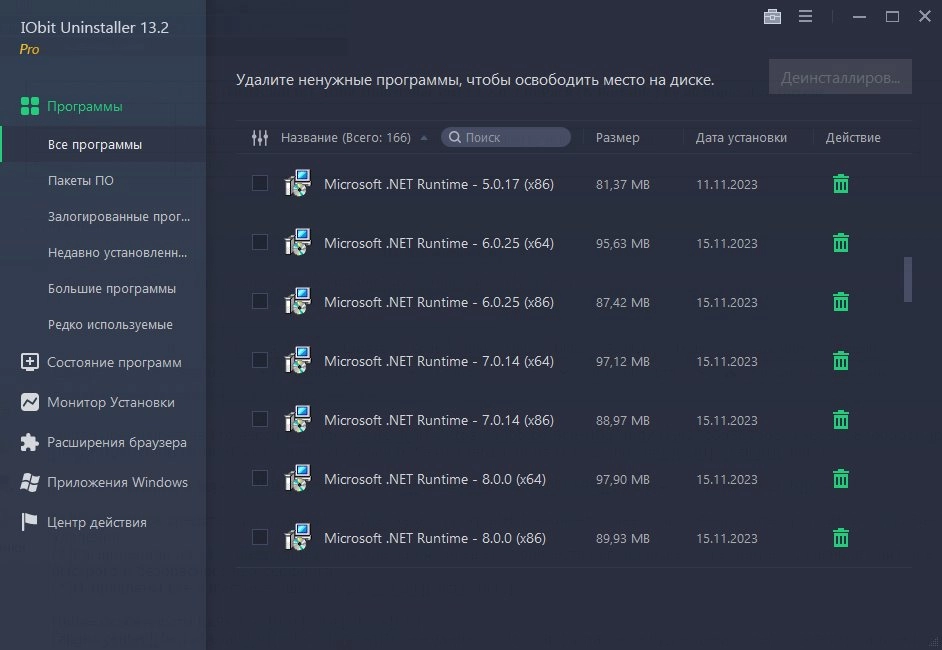Tick checkbox for .NET Runtime 7.0.14 (x86)

click(260, 419)
